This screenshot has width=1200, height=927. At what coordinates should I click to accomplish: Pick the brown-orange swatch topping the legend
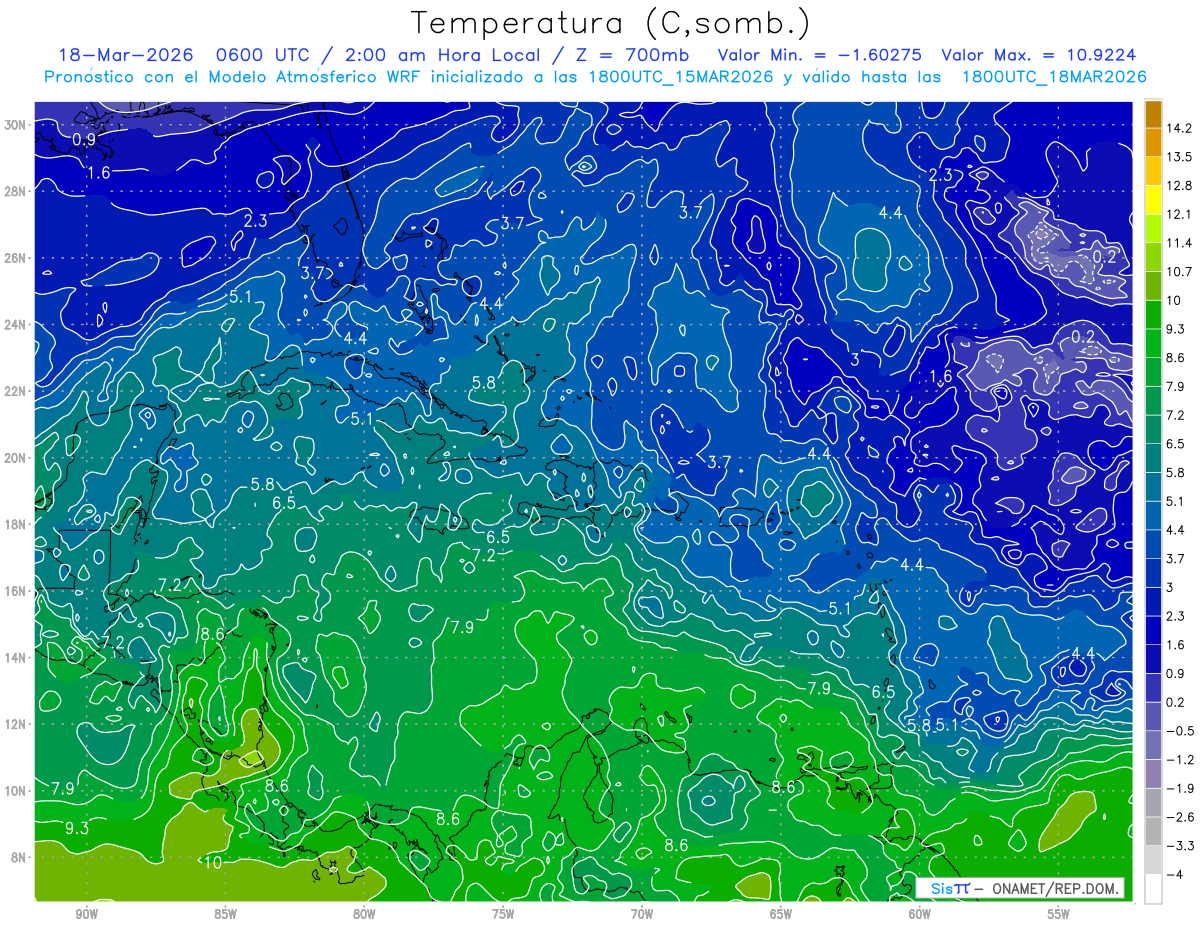pyautogui.click(x=1152, y=114)
